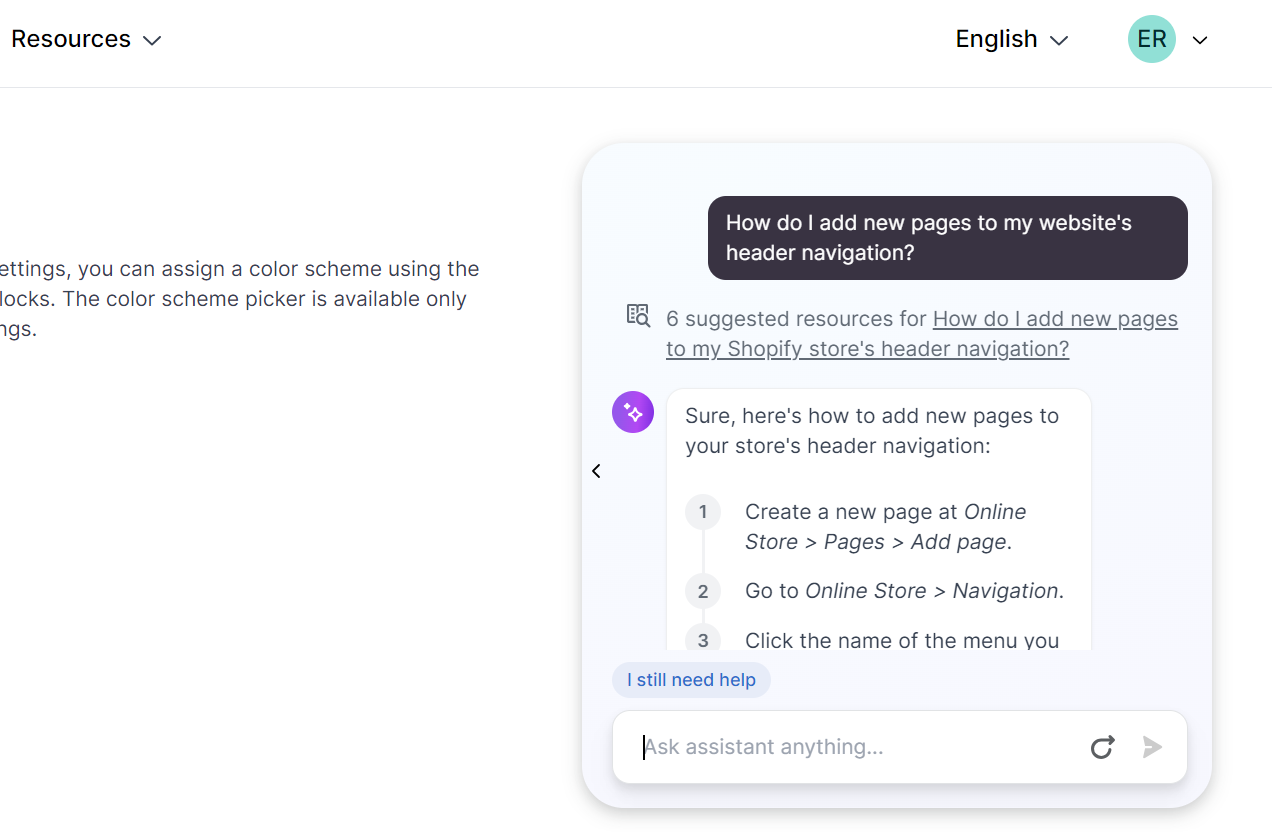The height and width of the screenshot is (832, 1272).
Task: Open the suggested resources question link
Action: 1054,318
